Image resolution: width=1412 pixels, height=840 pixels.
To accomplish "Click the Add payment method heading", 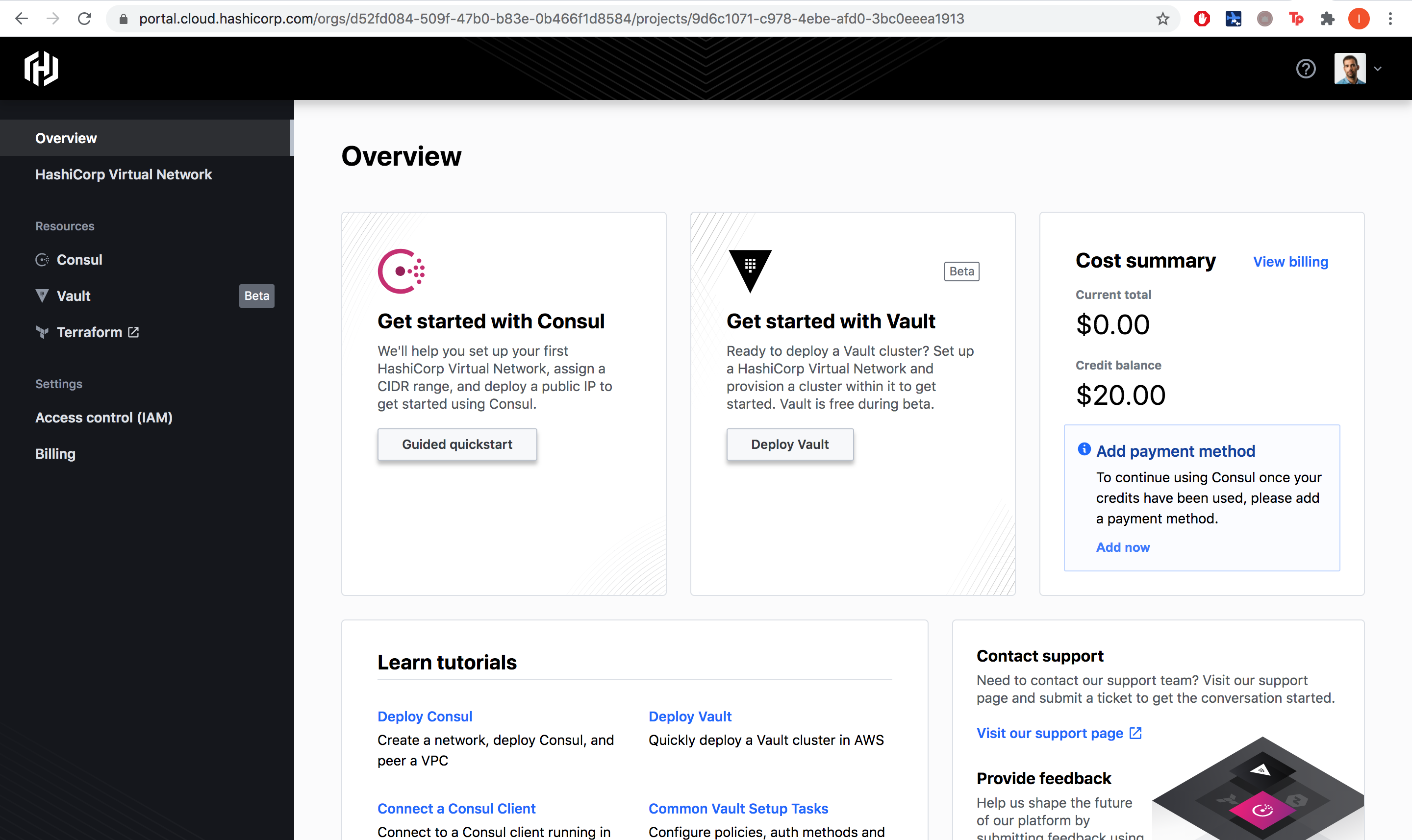I will [x=1175, y=451].
